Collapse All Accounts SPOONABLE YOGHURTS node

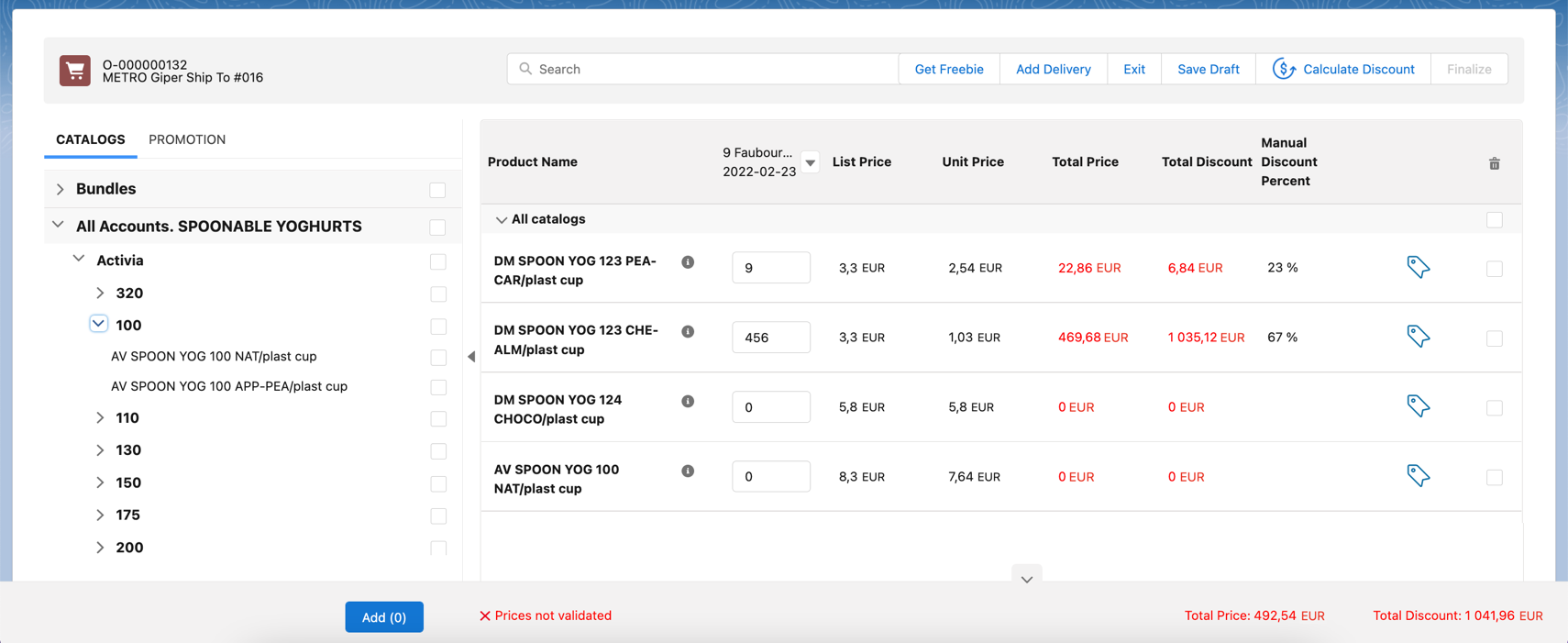click(x=59, y=226)
